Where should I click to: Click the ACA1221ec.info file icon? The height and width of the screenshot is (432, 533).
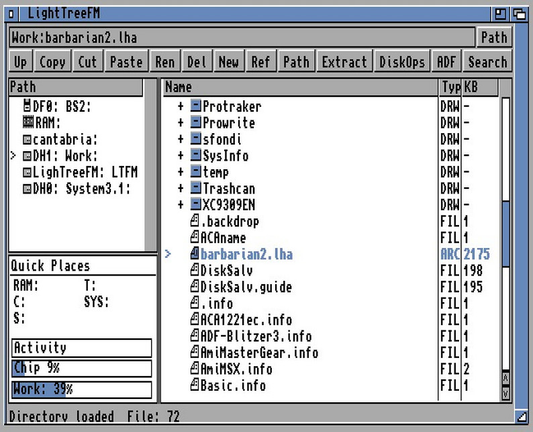pyautogui.click(x=194, y=319)
